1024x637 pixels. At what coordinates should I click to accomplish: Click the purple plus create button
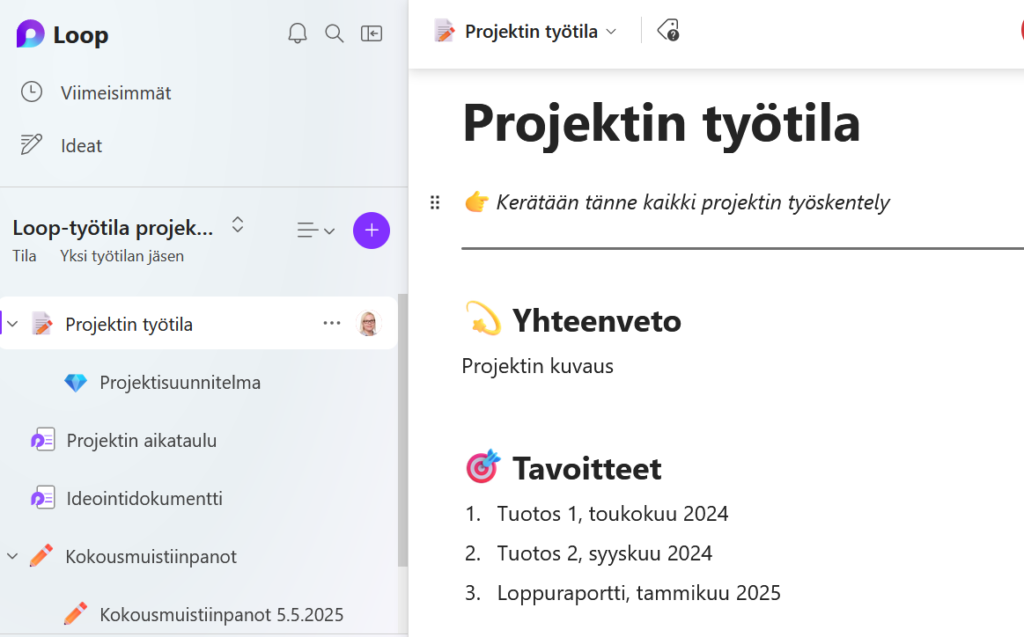(371, 231)
